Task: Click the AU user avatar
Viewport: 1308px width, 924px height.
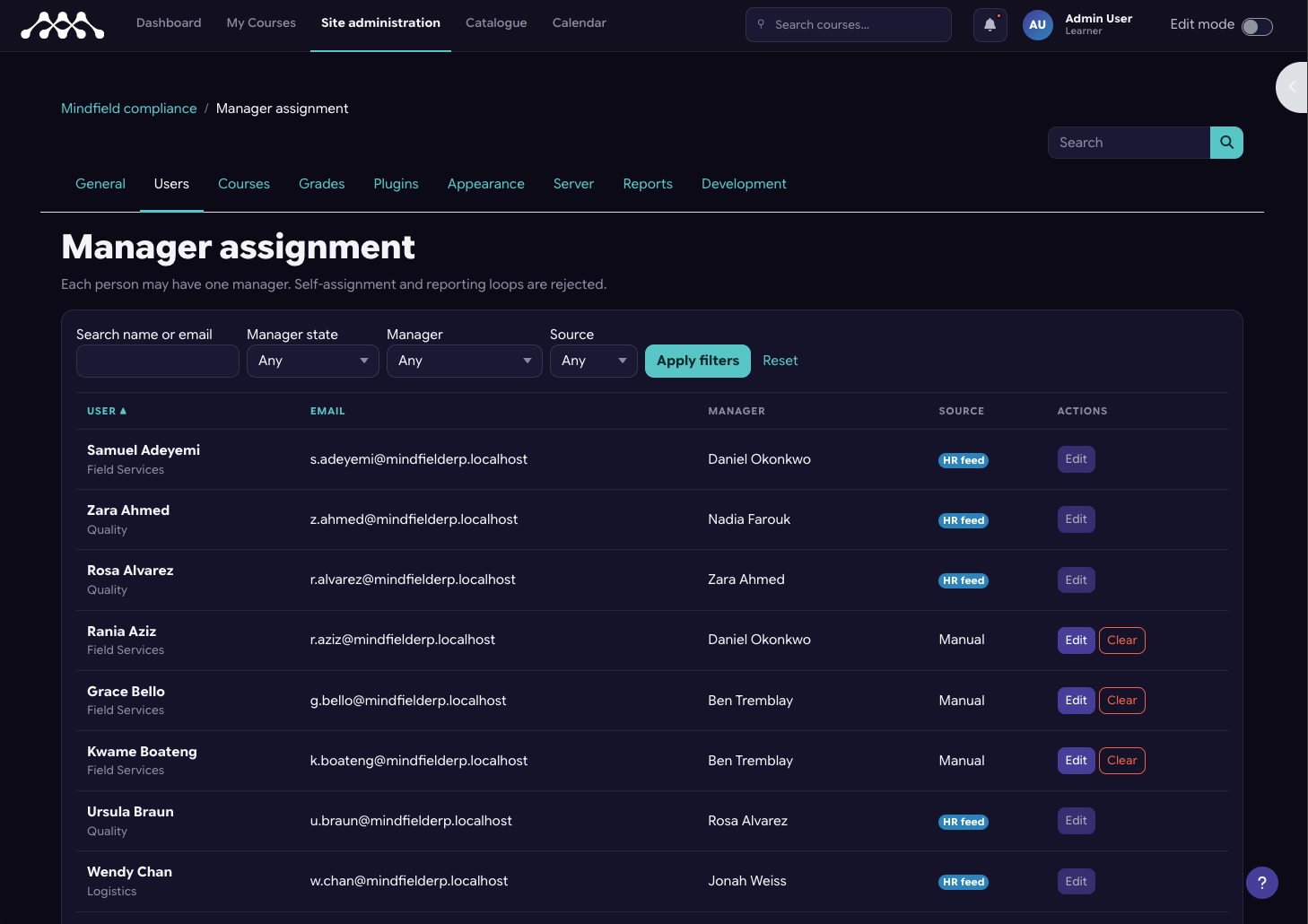Action: [x=1038, y=25]
